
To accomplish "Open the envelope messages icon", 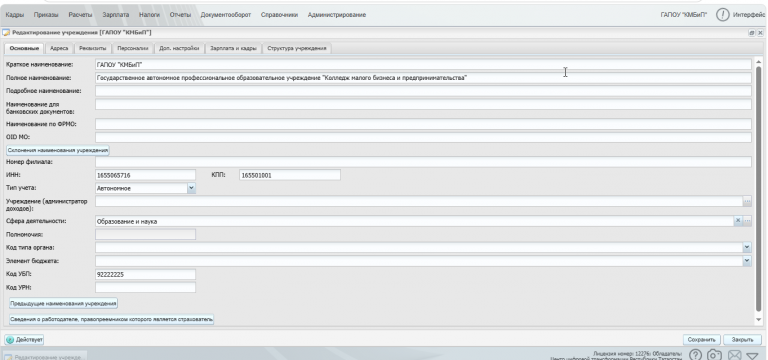I will (734, 355).
